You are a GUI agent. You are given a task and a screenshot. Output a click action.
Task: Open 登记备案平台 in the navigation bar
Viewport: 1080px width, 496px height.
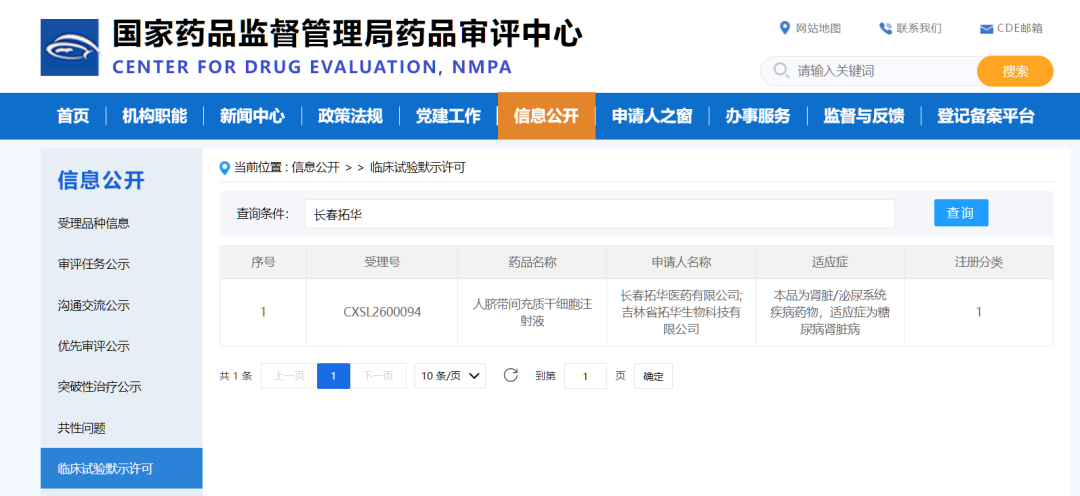point(985,116)
